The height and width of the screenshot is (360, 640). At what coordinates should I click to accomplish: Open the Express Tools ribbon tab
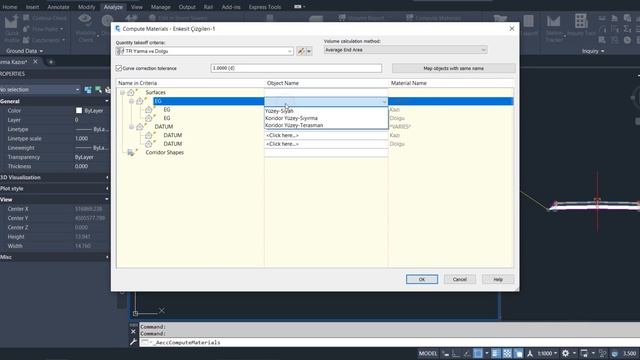click(265, 7)
